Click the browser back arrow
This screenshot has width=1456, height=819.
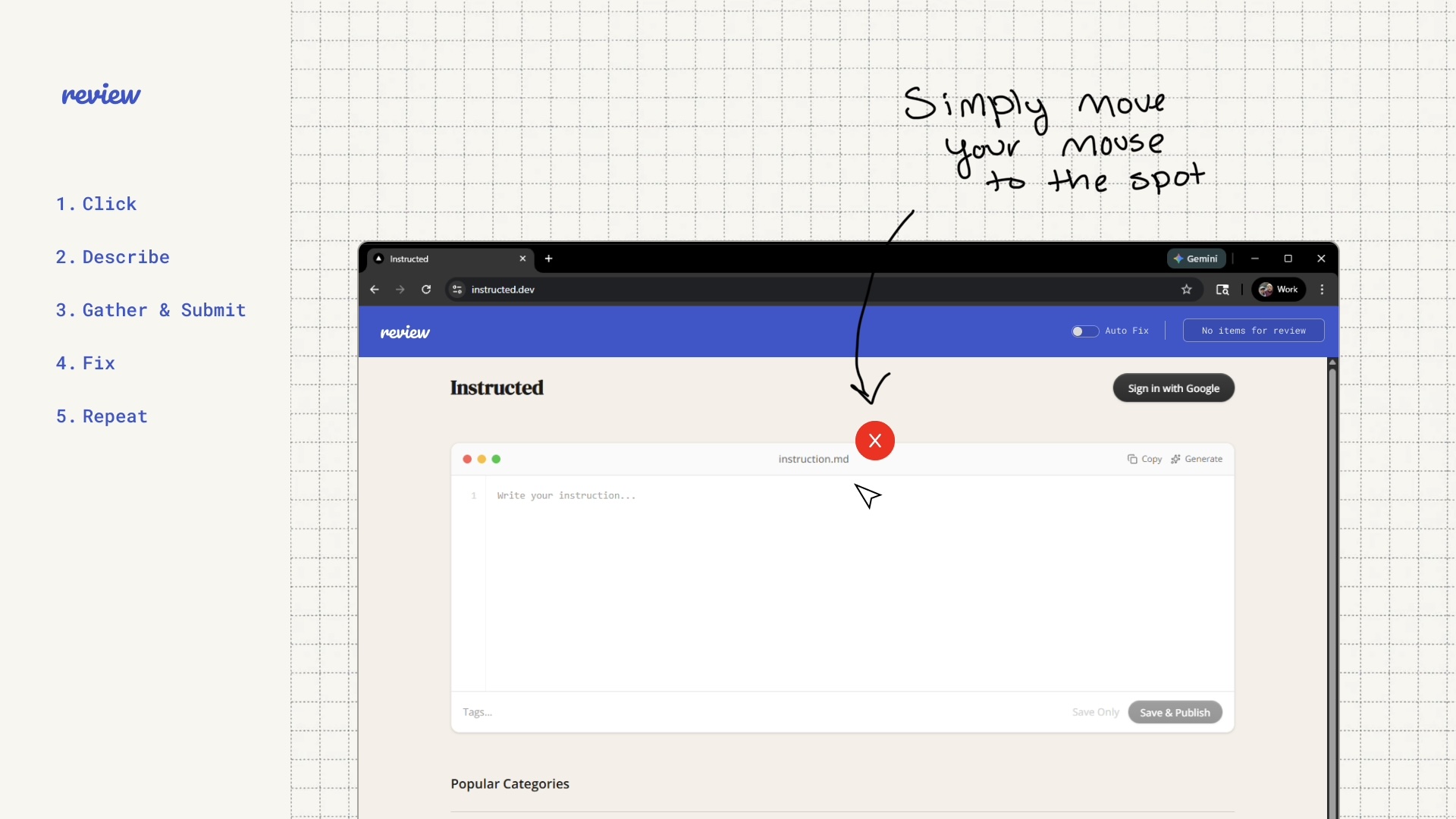(374, 290)
